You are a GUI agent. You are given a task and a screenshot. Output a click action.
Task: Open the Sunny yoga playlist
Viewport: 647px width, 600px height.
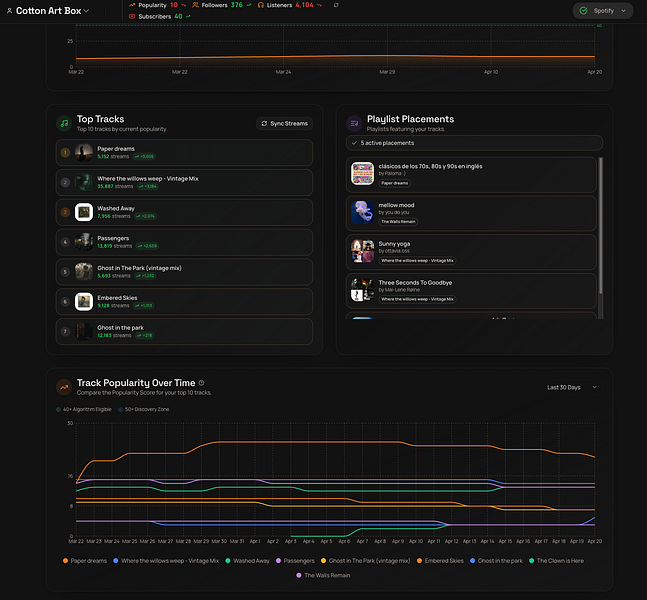[471, 252]
